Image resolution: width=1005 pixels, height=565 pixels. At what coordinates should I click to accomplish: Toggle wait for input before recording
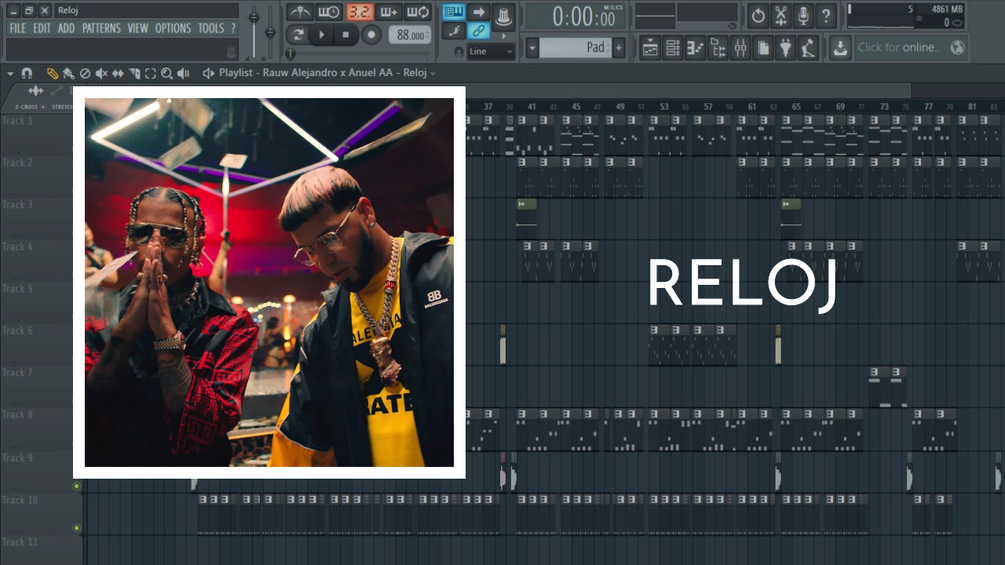point(329,12)
